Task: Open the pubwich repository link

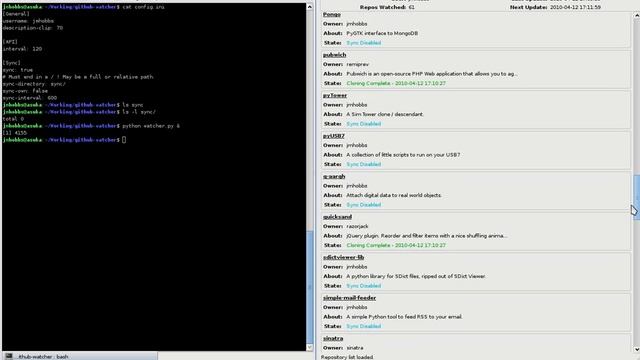Action: click(x=334, y=55)
